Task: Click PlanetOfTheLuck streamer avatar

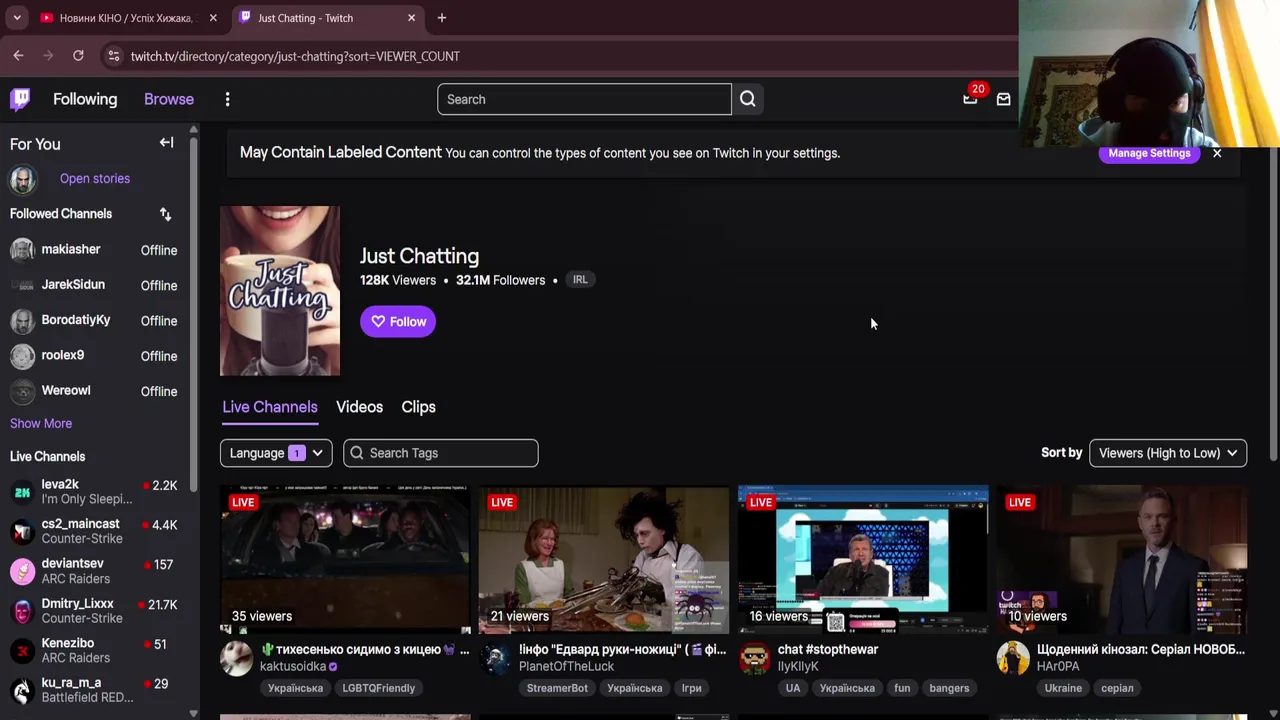Action: point(496,659)
